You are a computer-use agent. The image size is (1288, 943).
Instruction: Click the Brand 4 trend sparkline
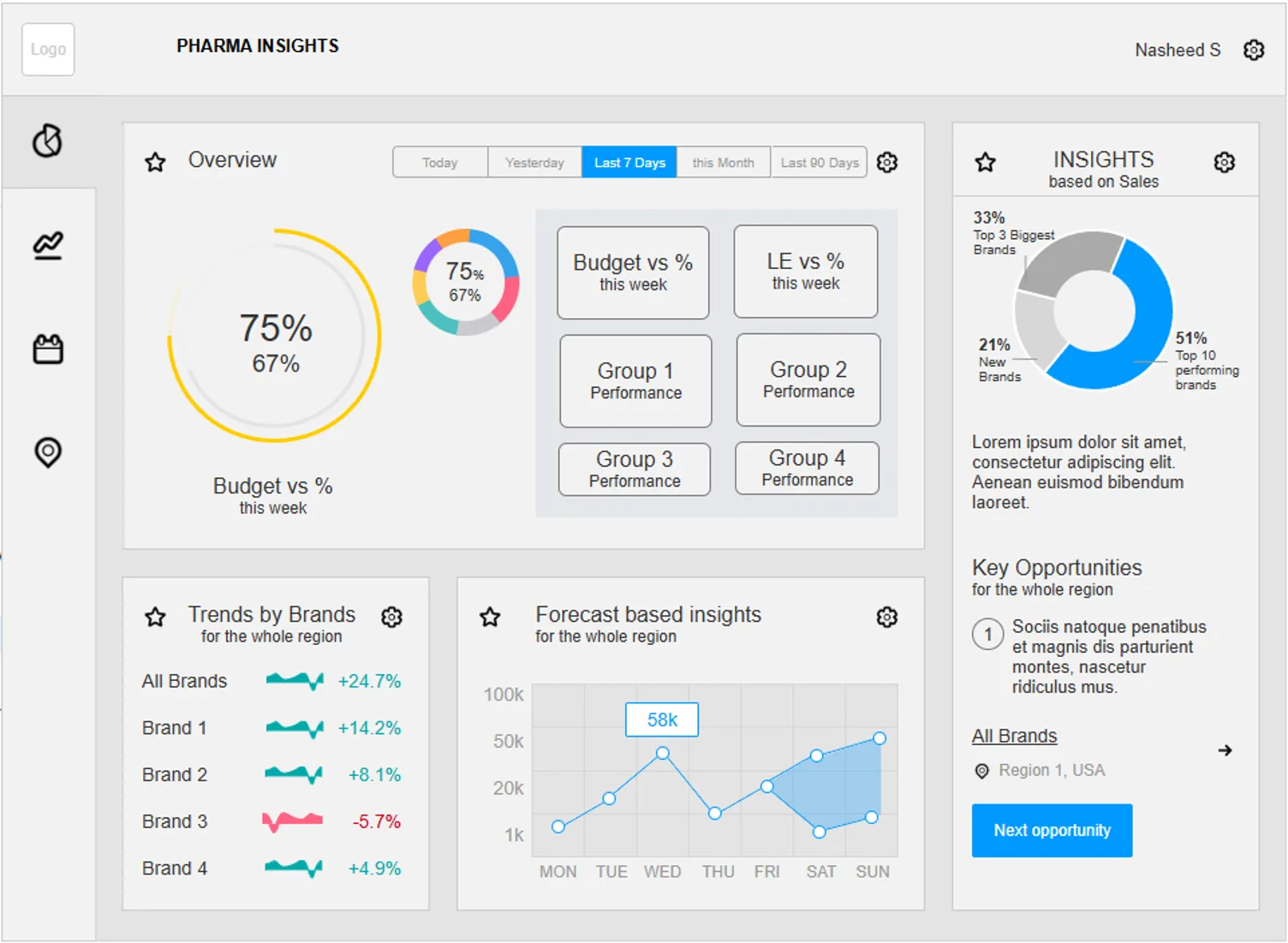295,868
